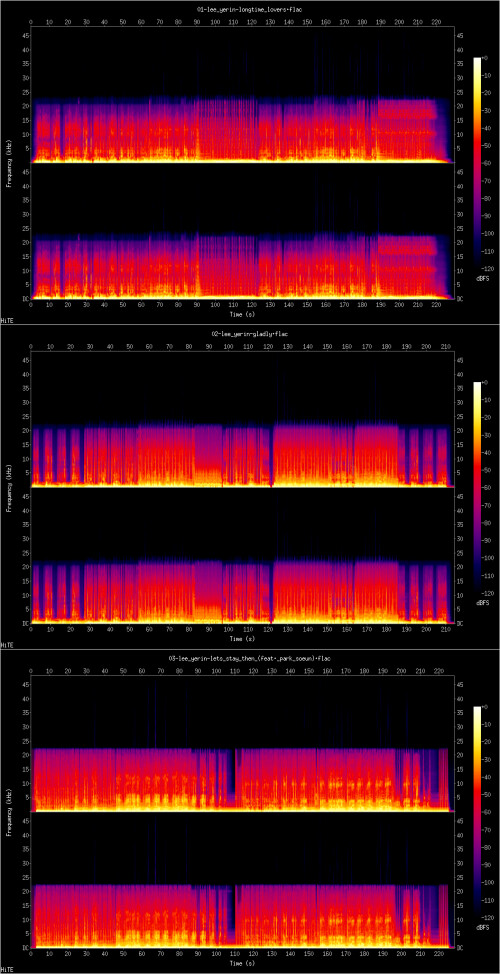Click the 220 tick on longtime_lovers top time axis
The image size is (500, 974).
point(437,20)
